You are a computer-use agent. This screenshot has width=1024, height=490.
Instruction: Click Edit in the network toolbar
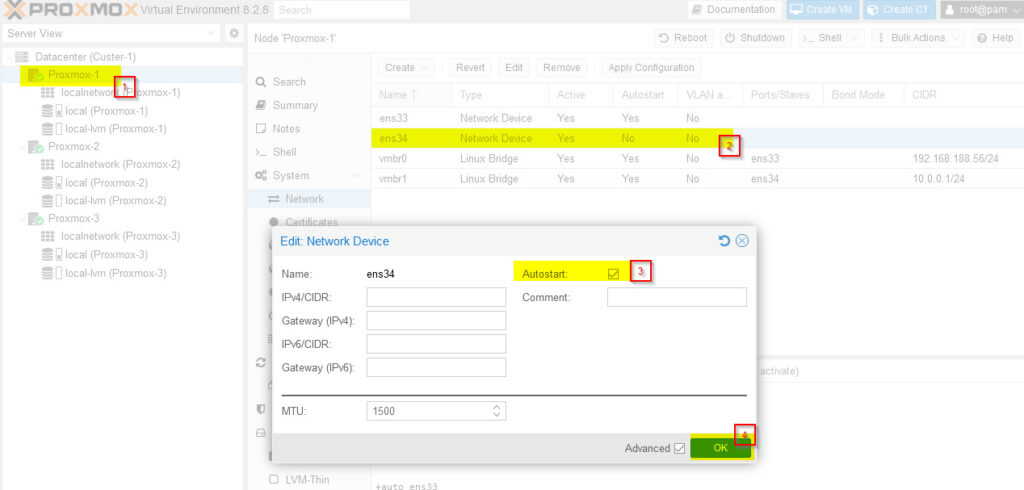point(514,68)
